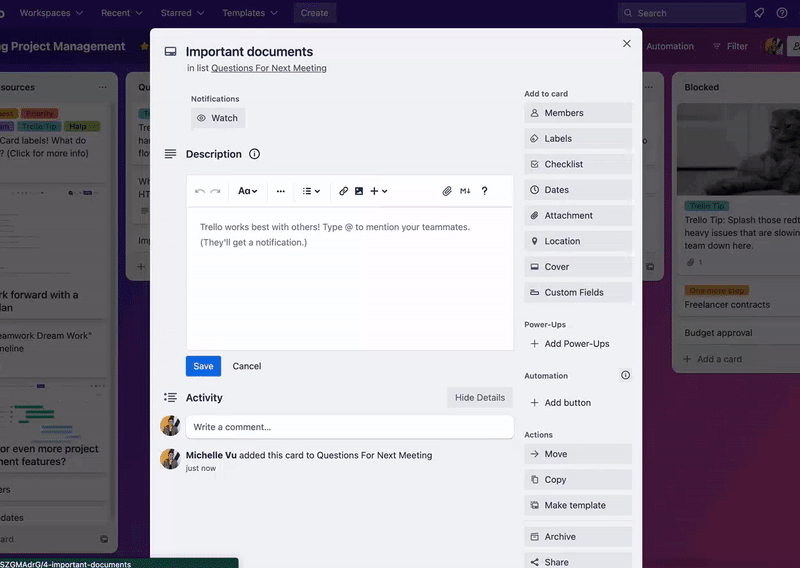Viewport: 800px width, 568px height.
Task: Open Dates option for the card
Action: (578, 190)
